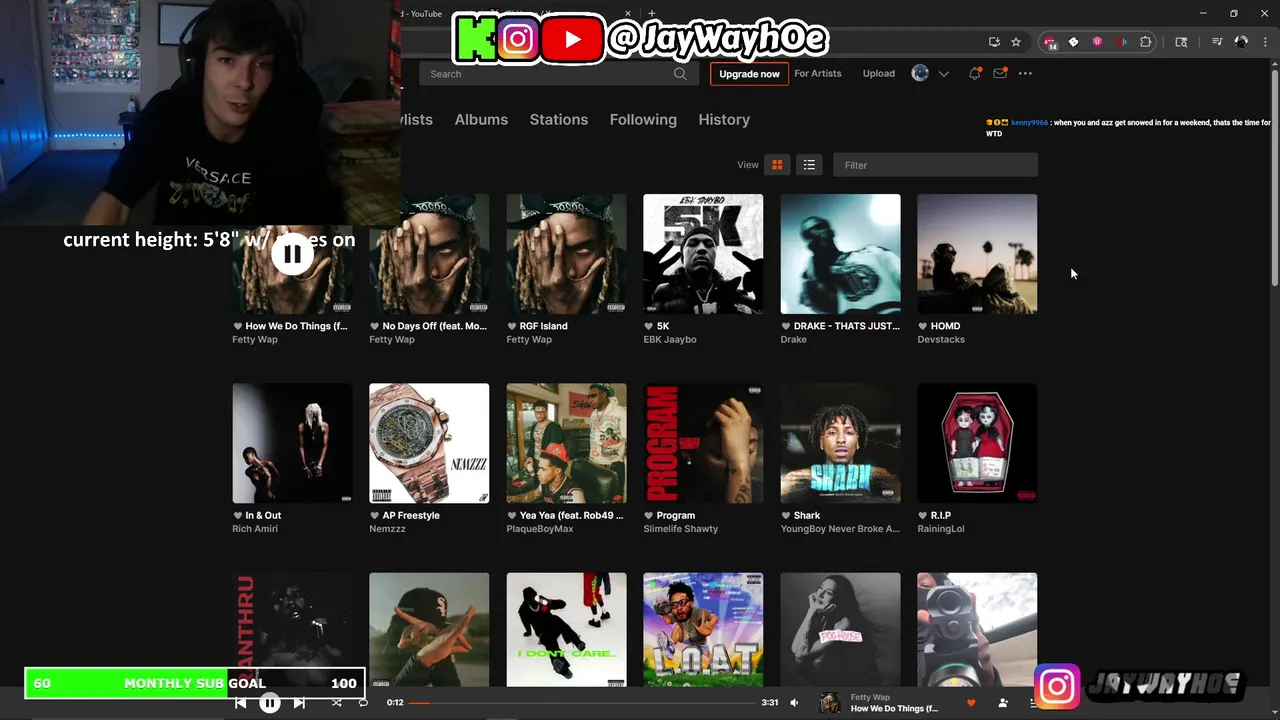Open the R.I.P coffin artwork
1280x720 pixels.
click(977, 443)
